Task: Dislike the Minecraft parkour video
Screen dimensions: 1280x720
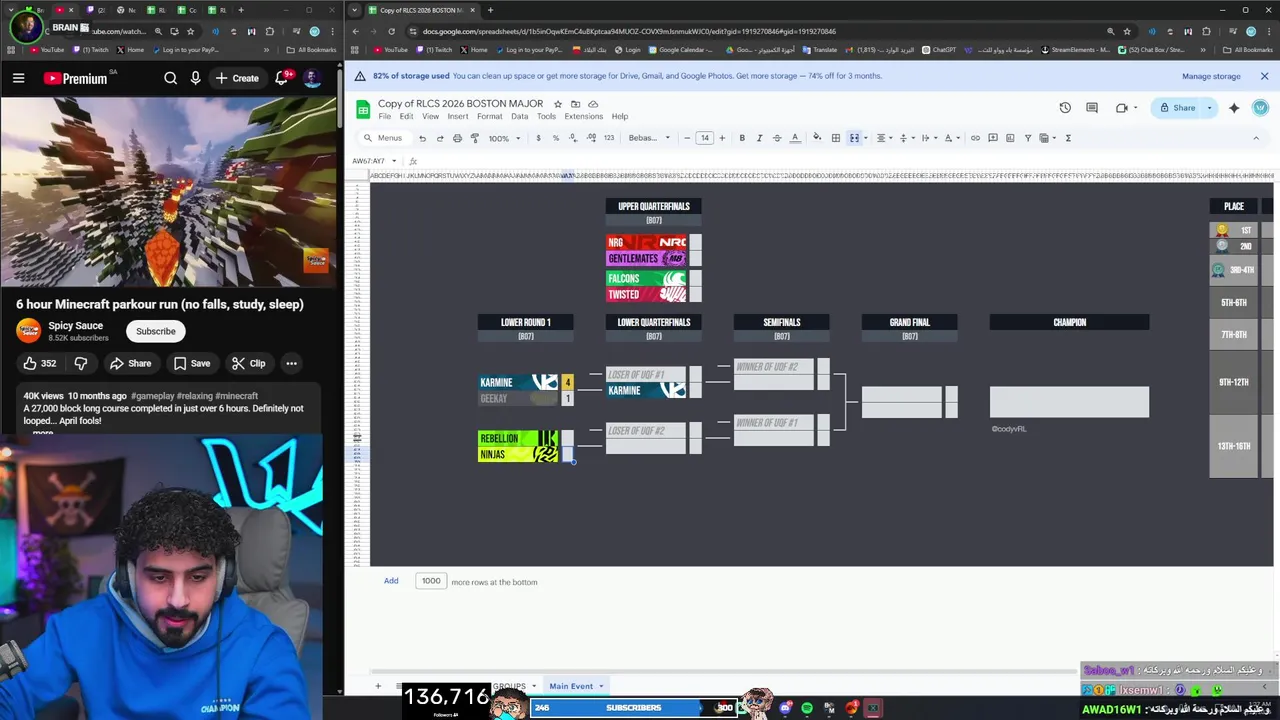Action: point(81,363)
